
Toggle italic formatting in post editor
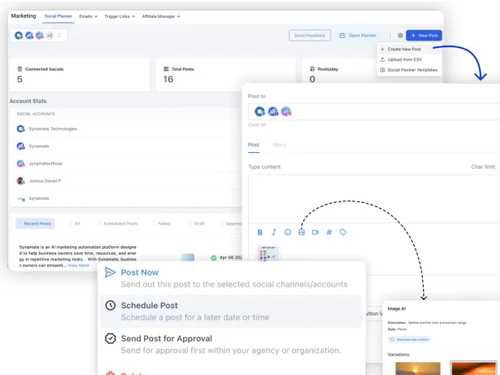pos(274,232)
